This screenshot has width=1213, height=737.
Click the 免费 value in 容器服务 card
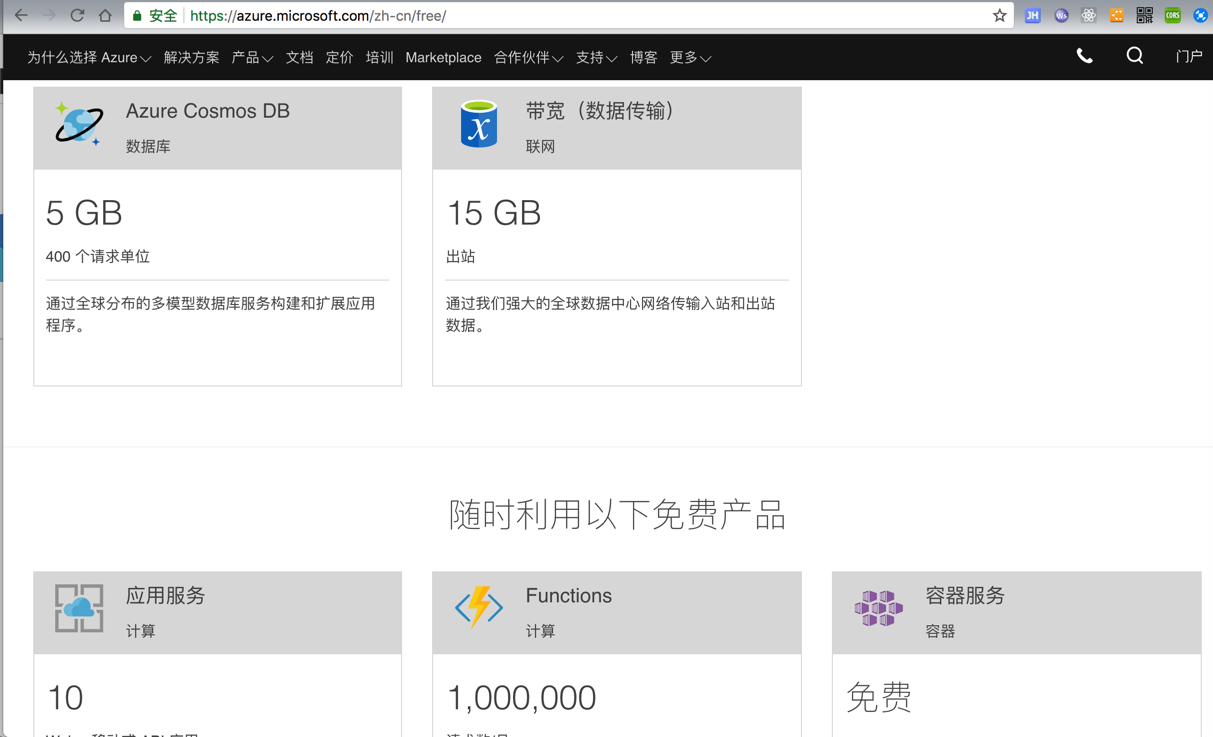coord(879,698)
